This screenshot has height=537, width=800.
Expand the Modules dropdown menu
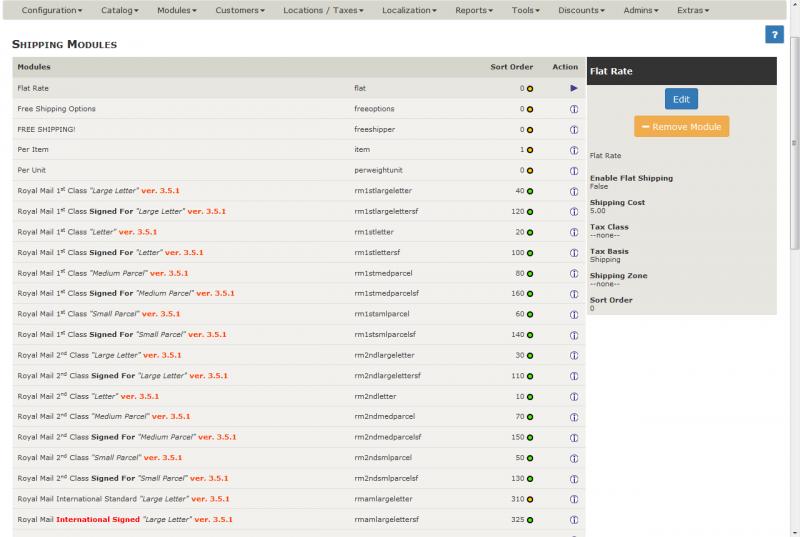tap(177, 10)
